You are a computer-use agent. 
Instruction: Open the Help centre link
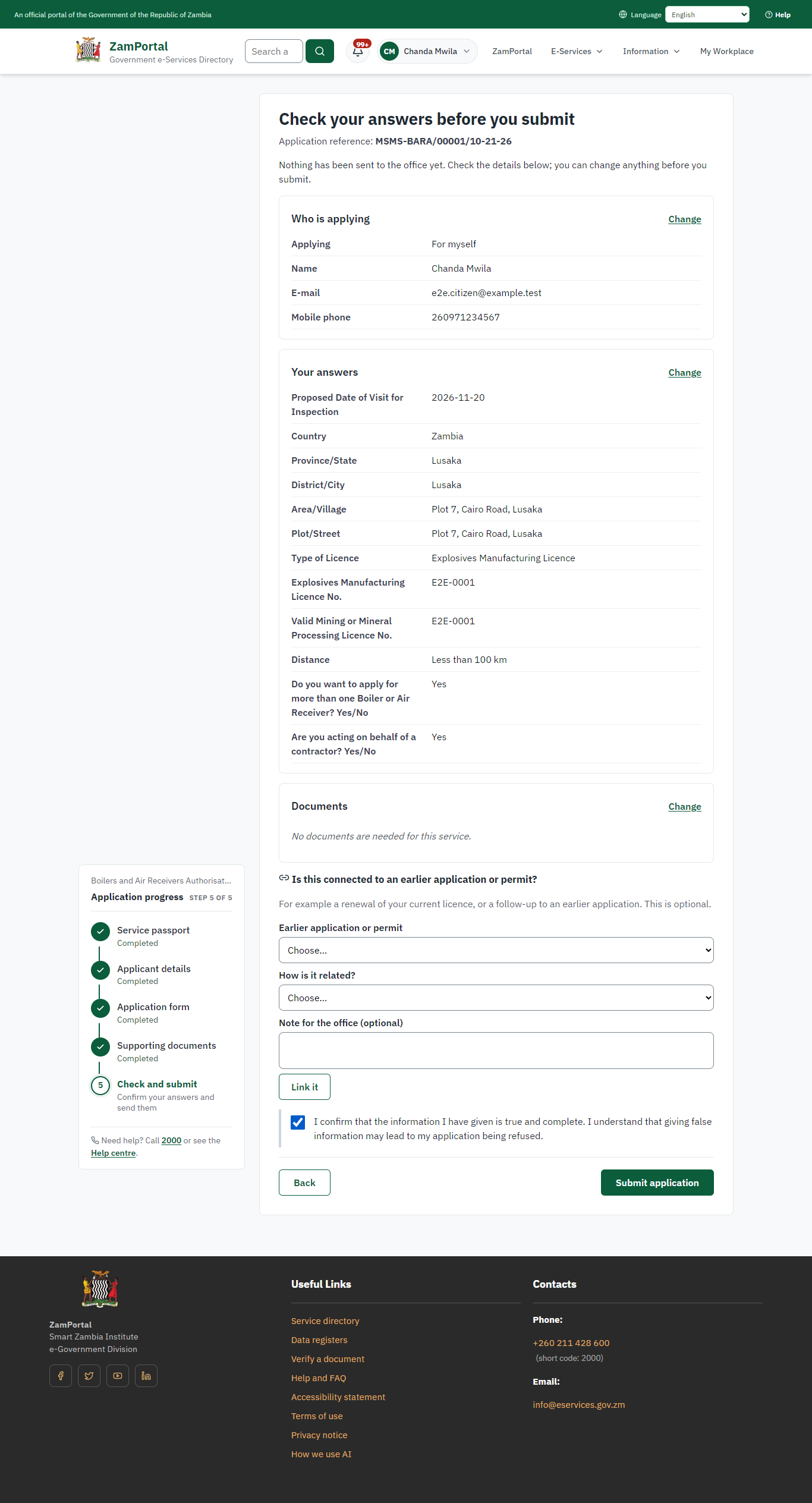point(113,1153)
